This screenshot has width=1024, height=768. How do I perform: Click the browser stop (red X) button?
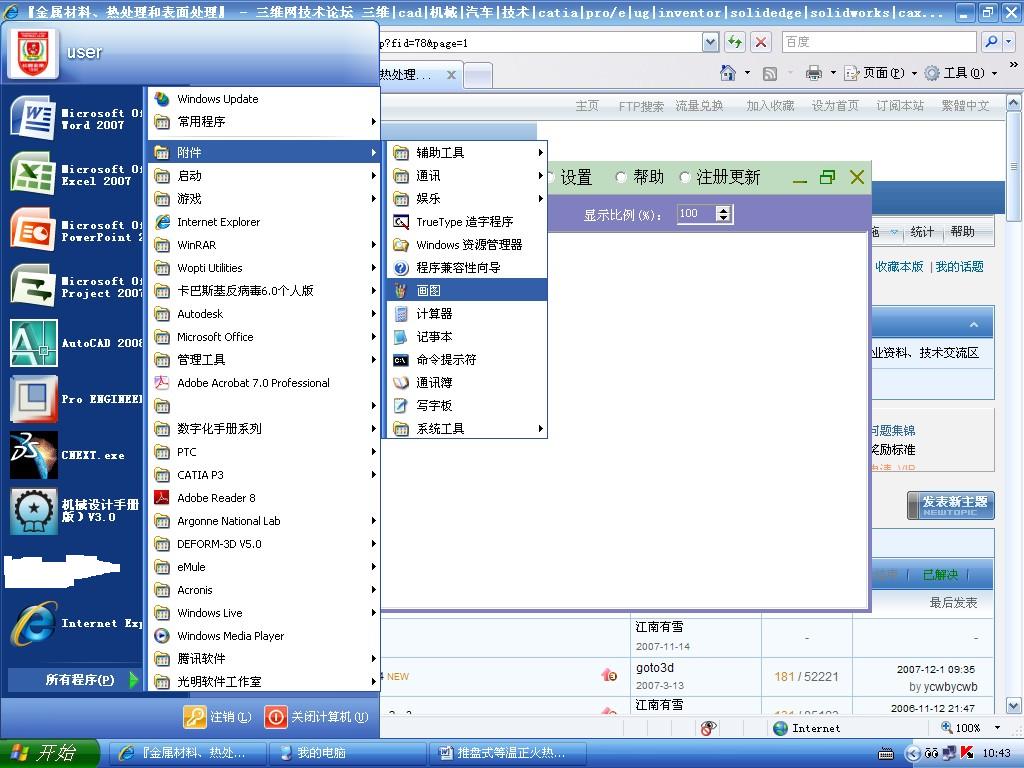(761, 42)
